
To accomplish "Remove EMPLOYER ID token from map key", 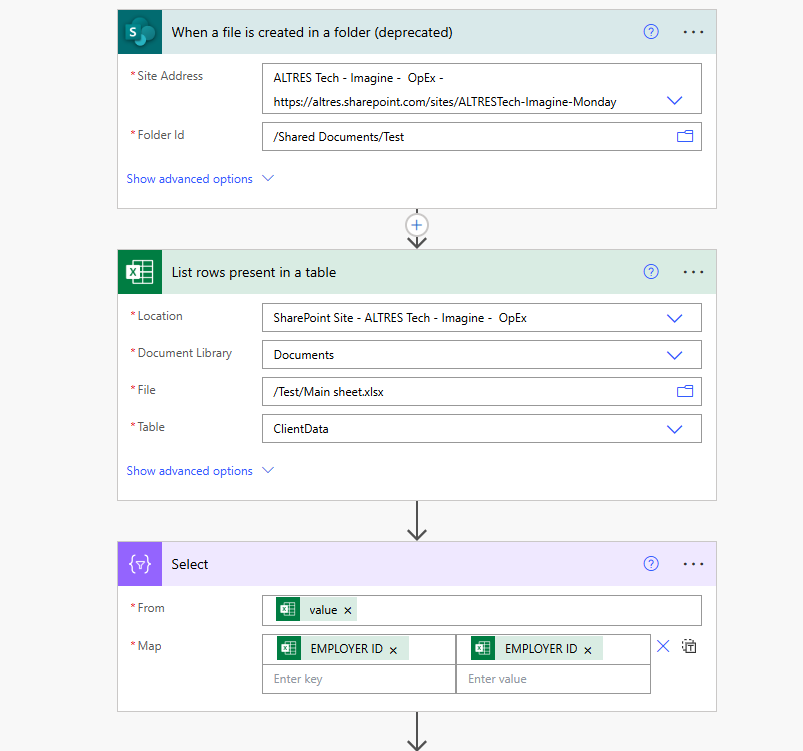I will pyautogui.click(x=393, y=650).
